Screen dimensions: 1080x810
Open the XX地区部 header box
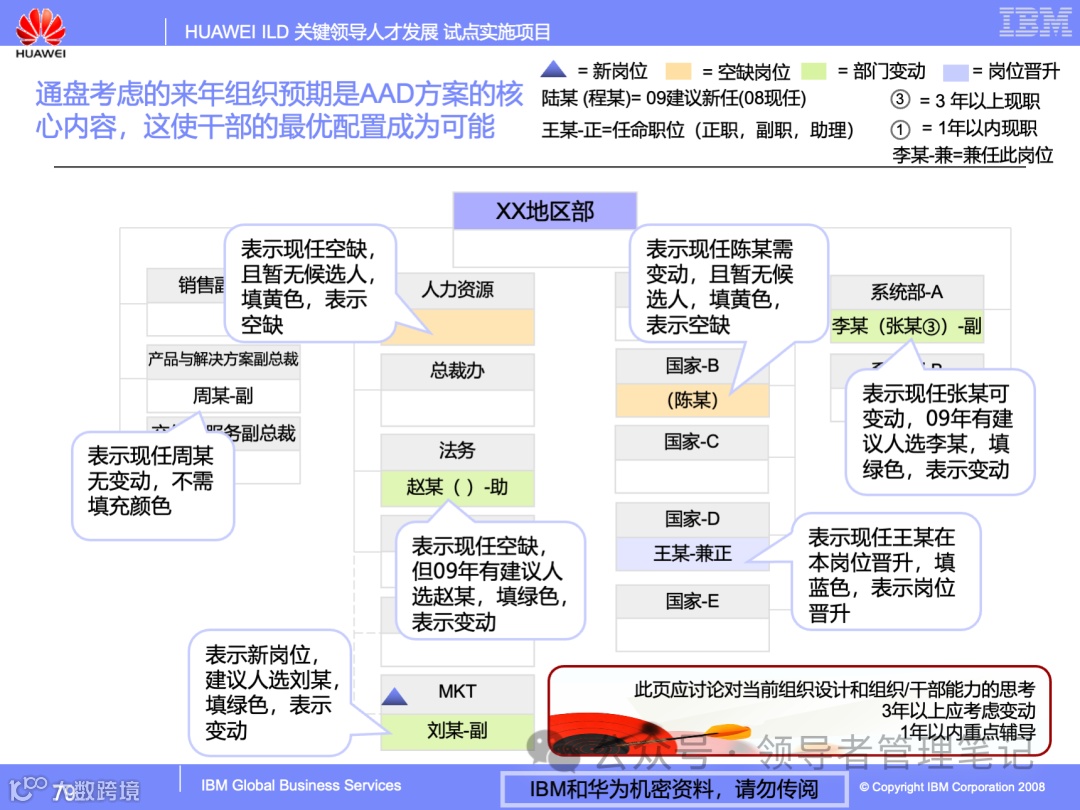coord(545,210)
